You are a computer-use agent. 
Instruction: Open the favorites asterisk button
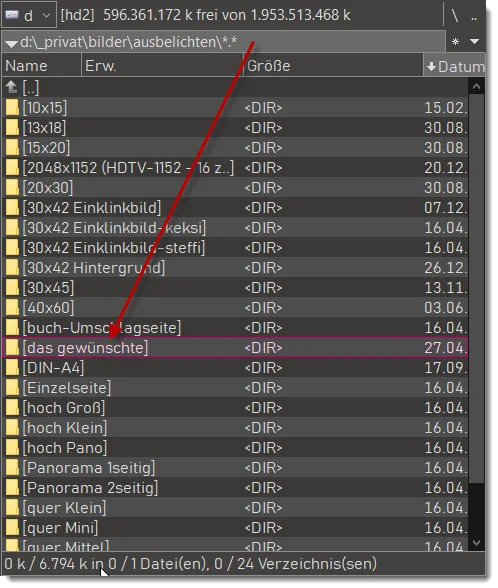455,41
